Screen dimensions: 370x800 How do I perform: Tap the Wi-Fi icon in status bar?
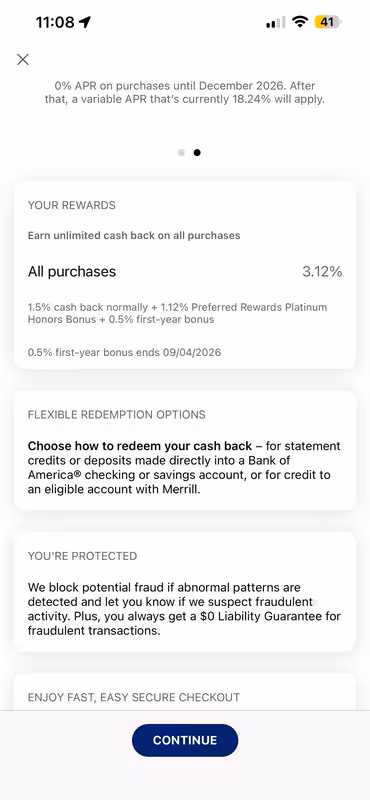pos(300,22)
